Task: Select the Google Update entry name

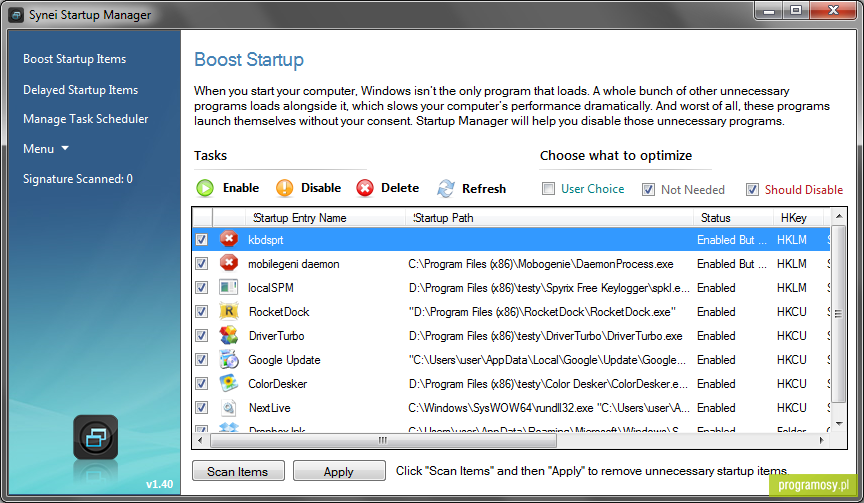Action: coord(284,360)
